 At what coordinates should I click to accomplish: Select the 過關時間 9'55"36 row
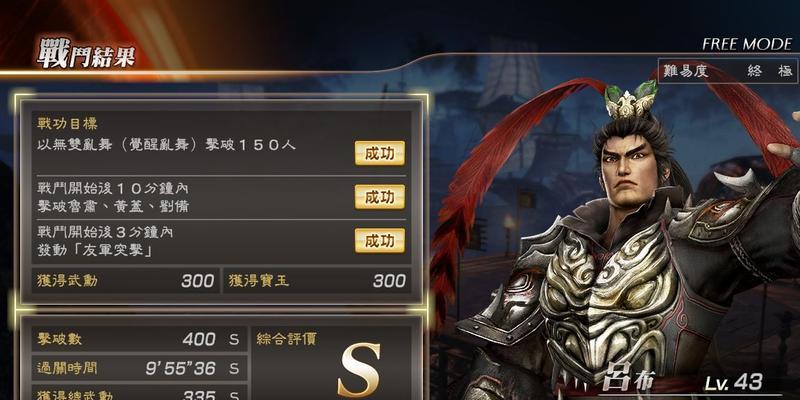tap(139, 368)
